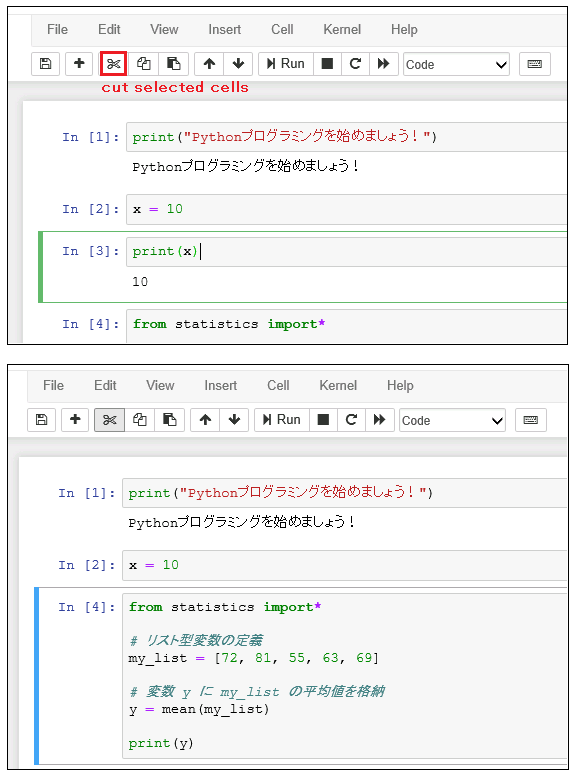Open View menu in the top notebook
The width and height of the screenshot is (574, 778).
tap(164, 30)
